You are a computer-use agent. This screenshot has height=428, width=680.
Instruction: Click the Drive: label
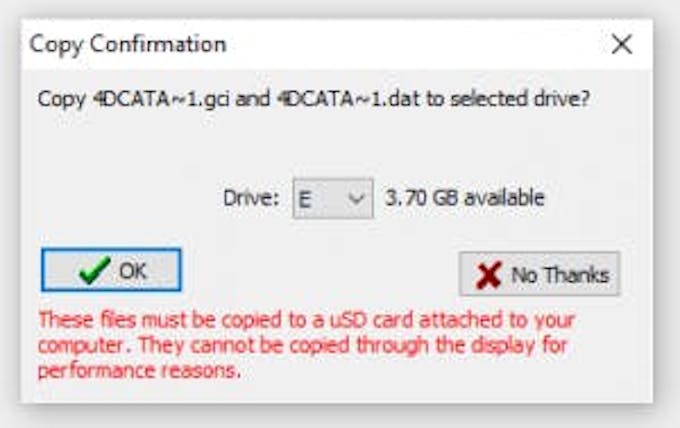tap(250, 198)
